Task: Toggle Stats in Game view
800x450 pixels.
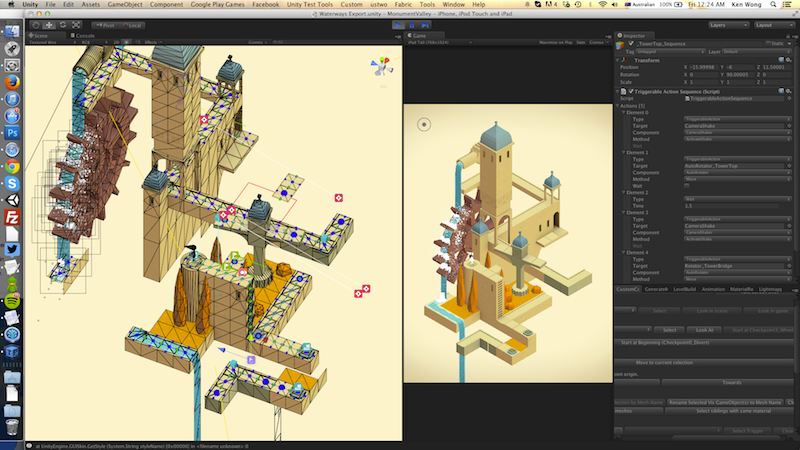Action: (581, 42)
